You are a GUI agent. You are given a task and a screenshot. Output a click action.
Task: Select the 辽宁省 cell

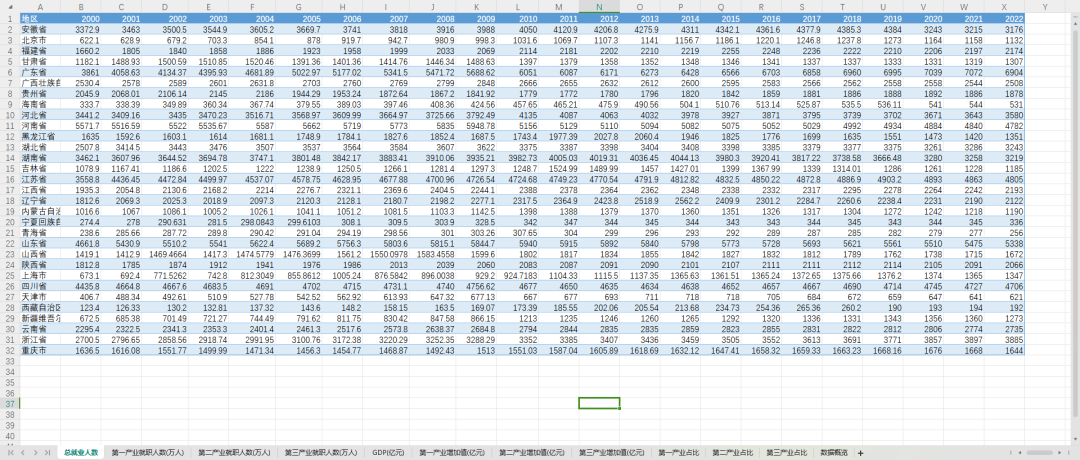[39, 200]
